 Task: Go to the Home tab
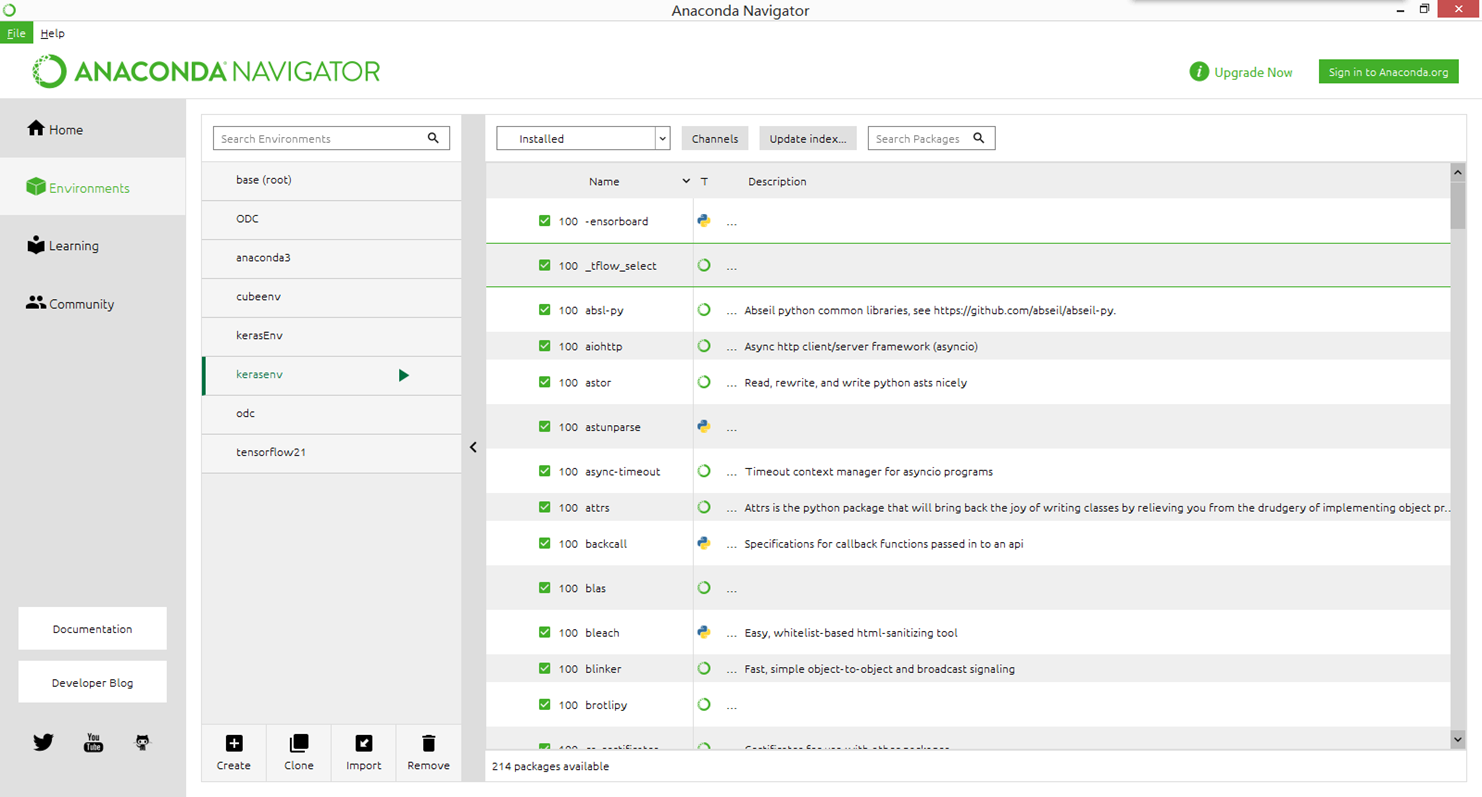[x=92, y=129]
